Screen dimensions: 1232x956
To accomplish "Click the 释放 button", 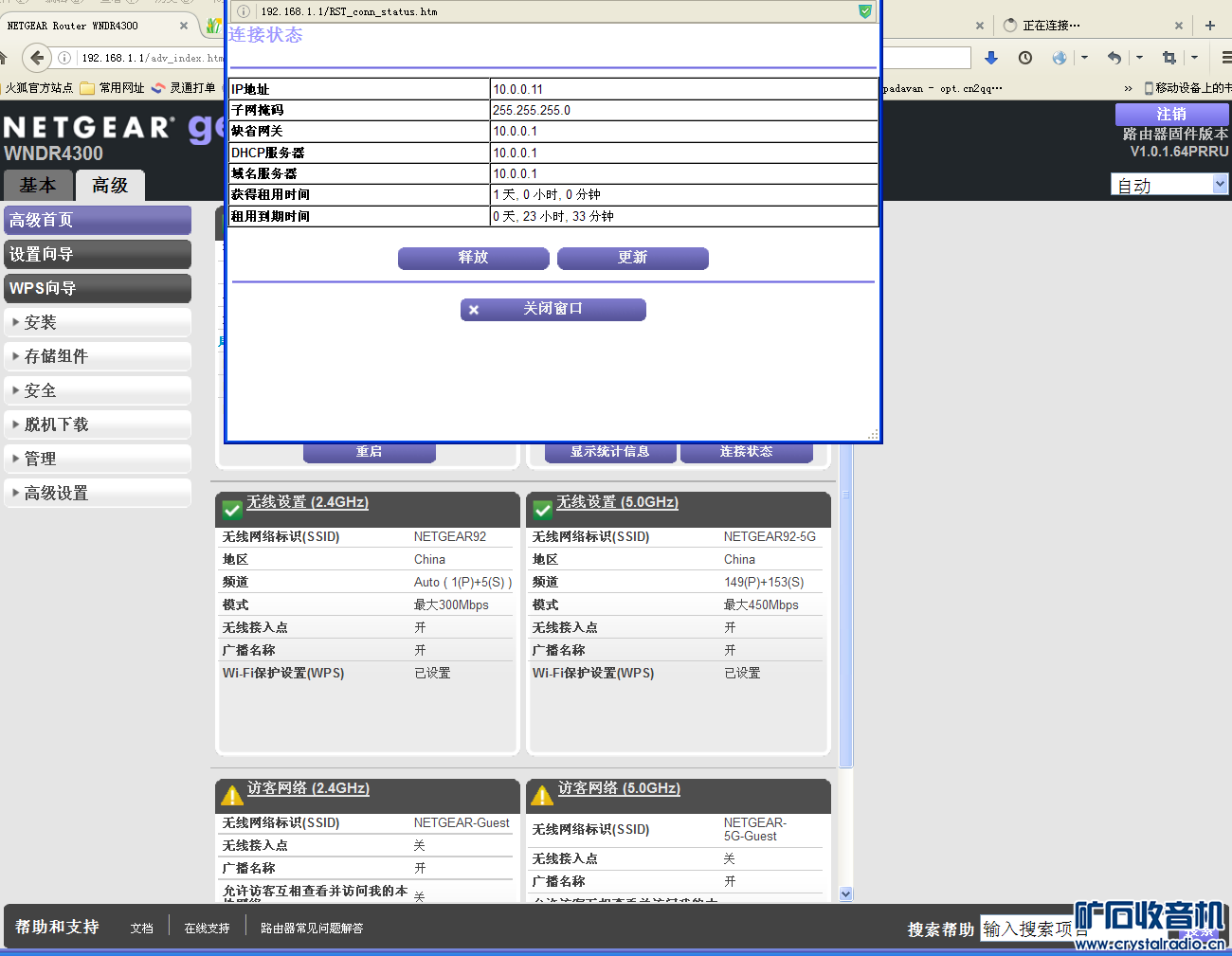I will click(474, 258).
